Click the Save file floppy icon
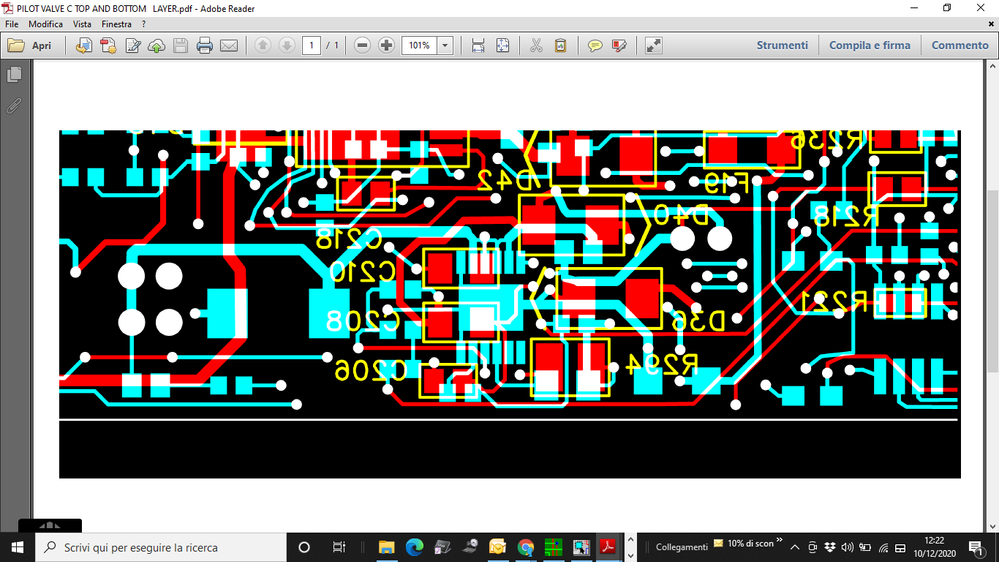Viewport: 999px width, 562px height. pyautogui.click(x=180, y=45)
